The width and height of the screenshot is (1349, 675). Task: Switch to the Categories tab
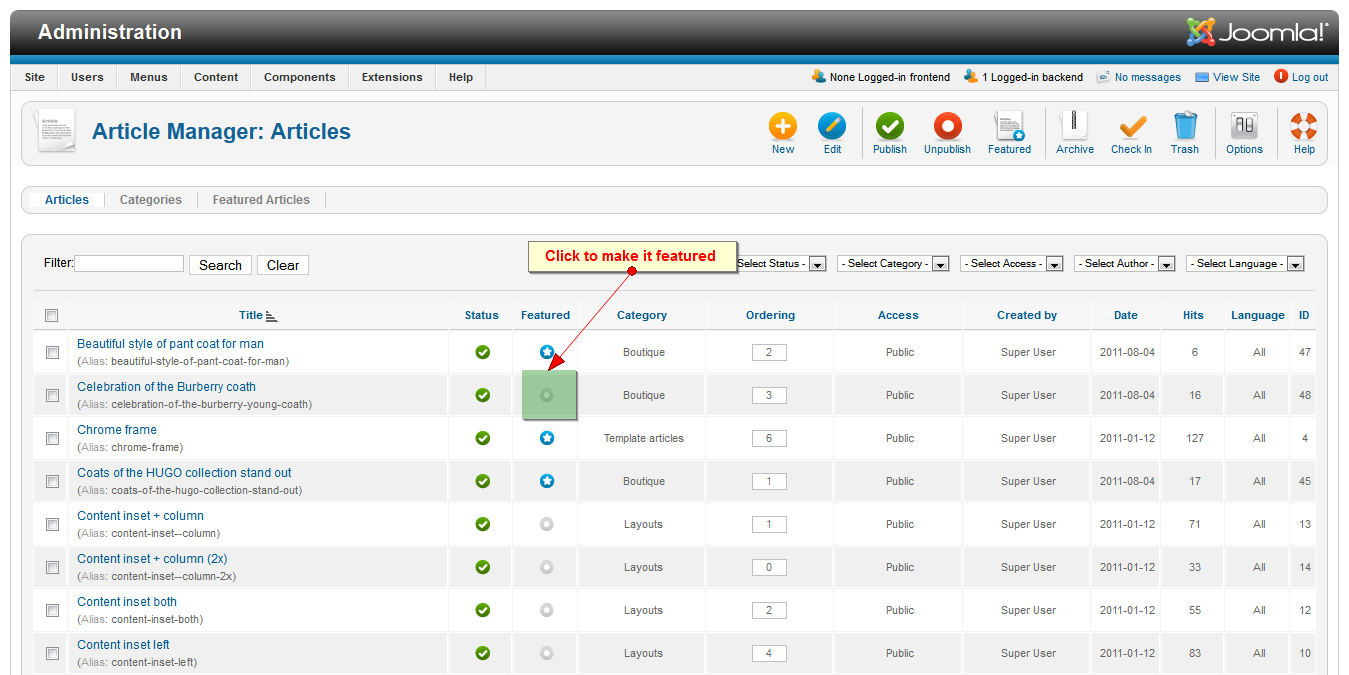point(151,200)
